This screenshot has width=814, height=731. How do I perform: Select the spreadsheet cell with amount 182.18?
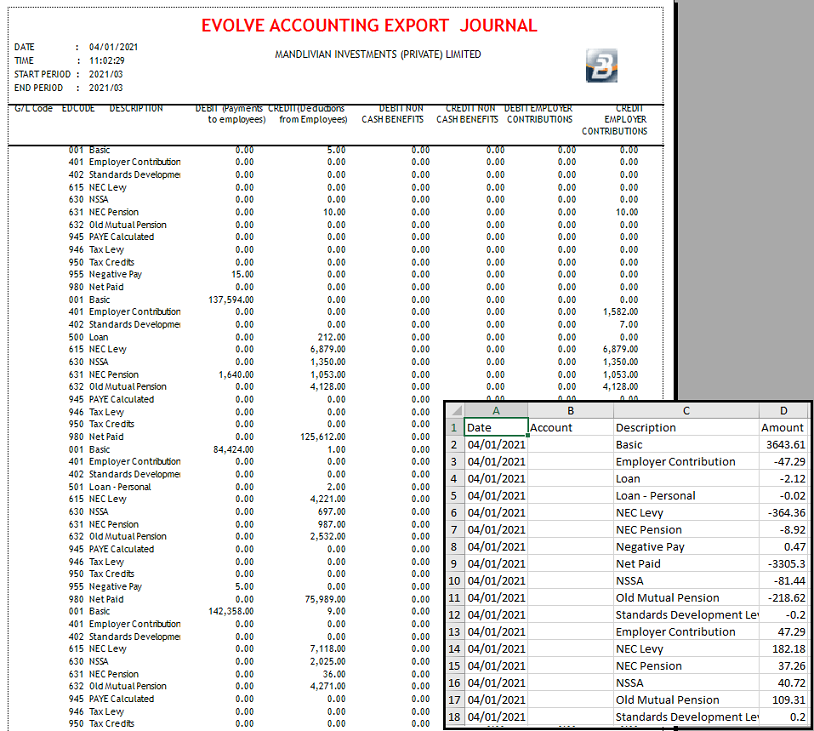783,649
